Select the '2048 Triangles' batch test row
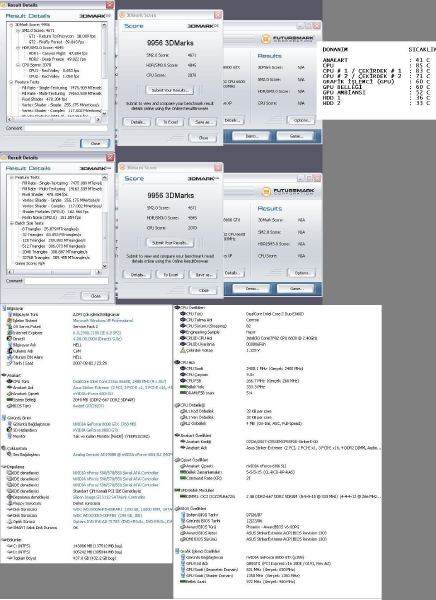 [55, 252]
